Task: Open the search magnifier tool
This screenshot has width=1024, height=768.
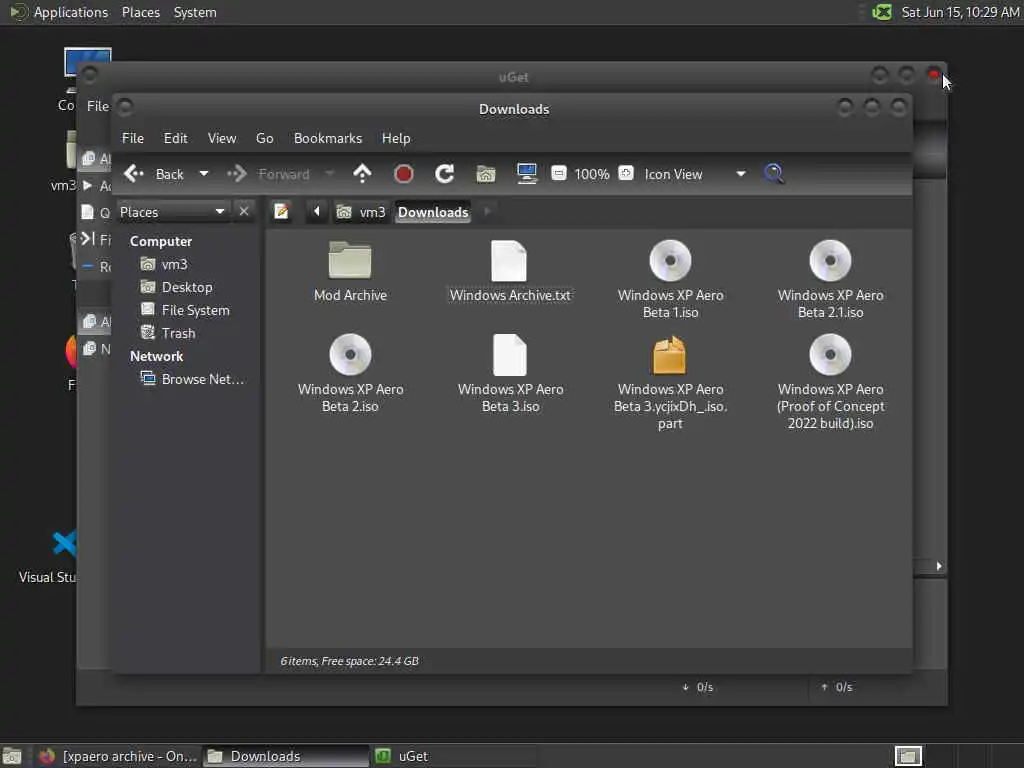Action: [x=774, y=174]
